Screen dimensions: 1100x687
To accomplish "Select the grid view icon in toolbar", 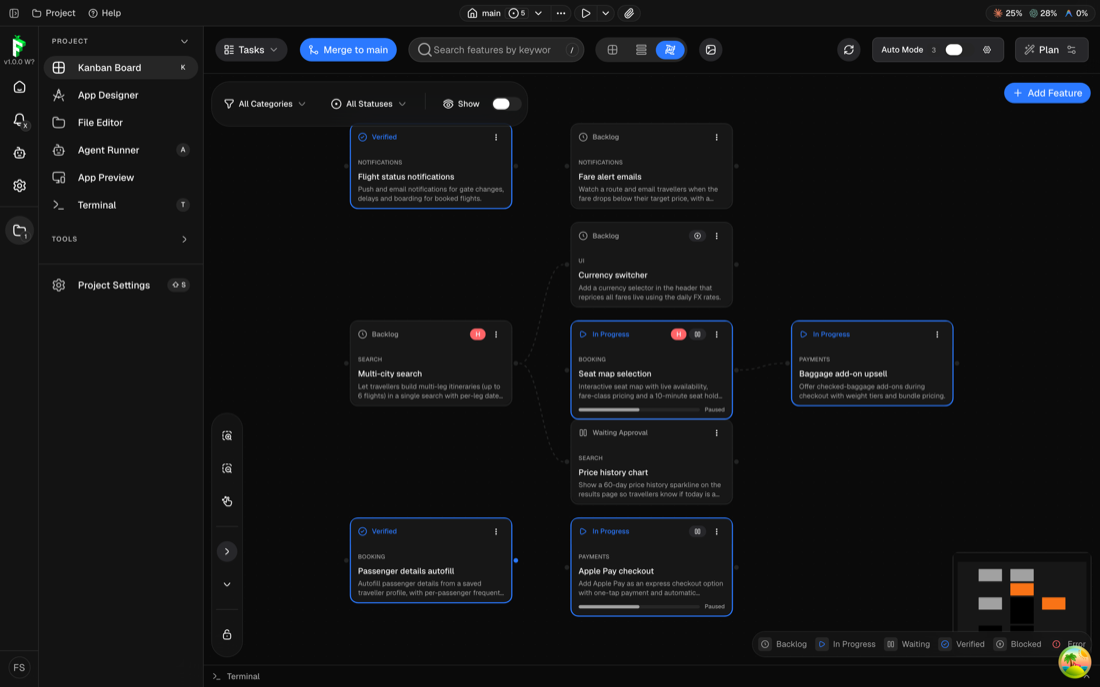I will coord(612,50).
